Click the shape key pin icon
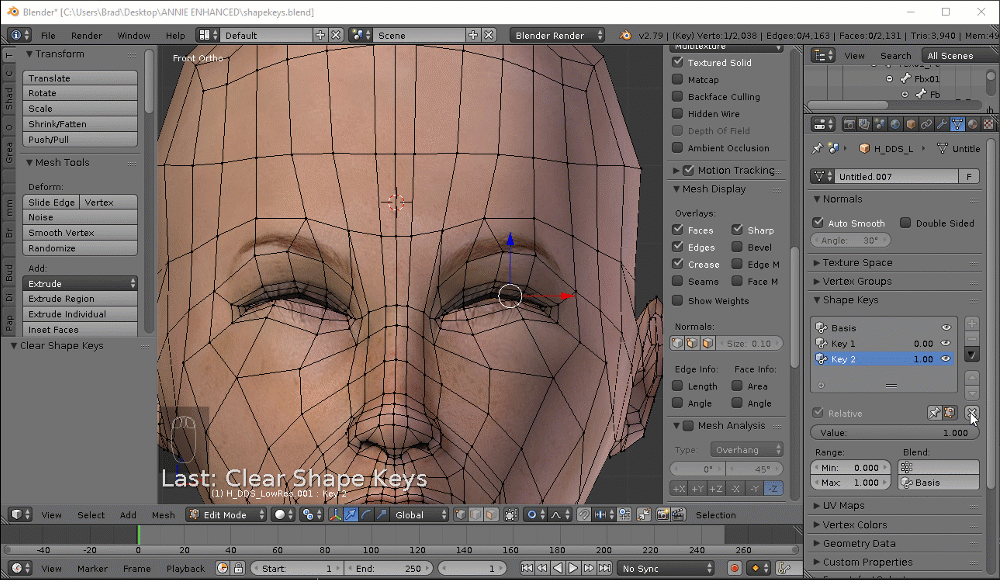The height and width of the screenshot is (580, 1000). point(934,413)
